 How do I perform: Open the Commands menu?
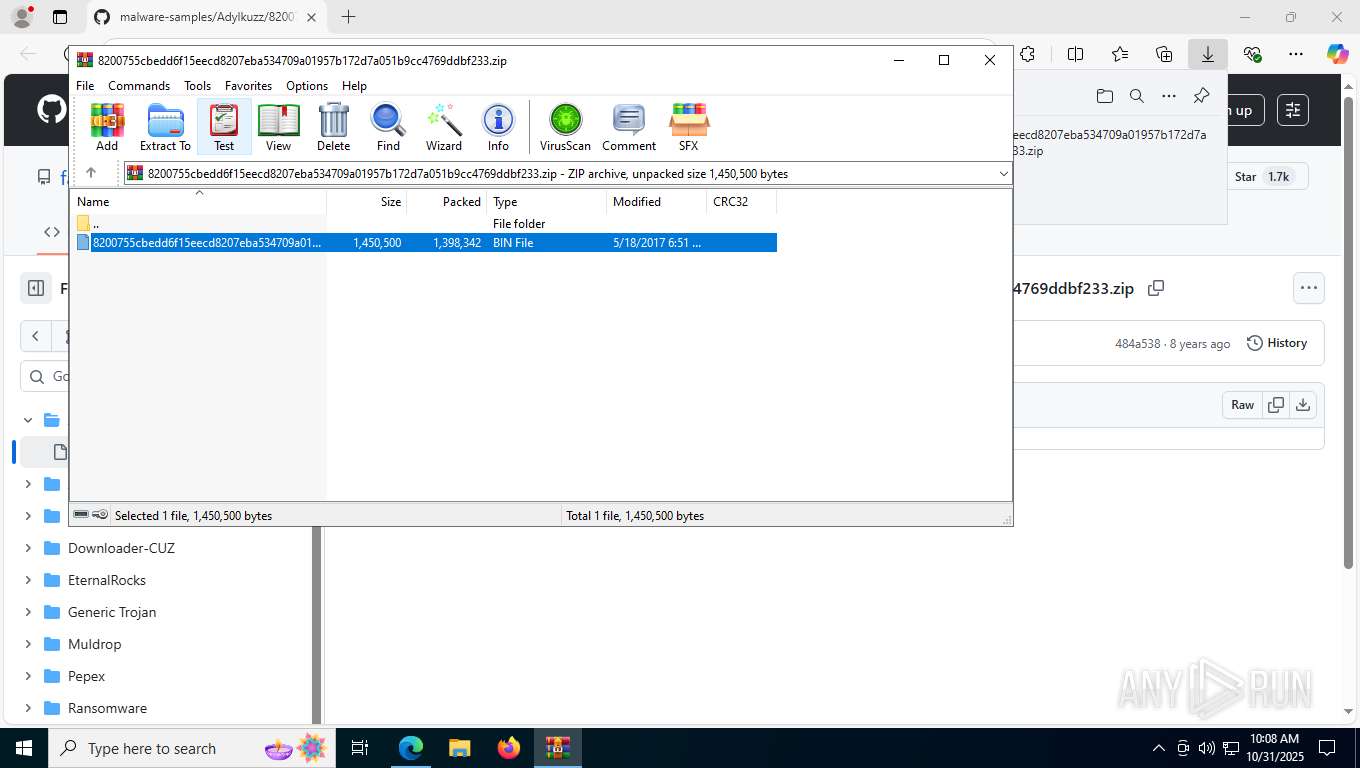(x=139, y=86)
